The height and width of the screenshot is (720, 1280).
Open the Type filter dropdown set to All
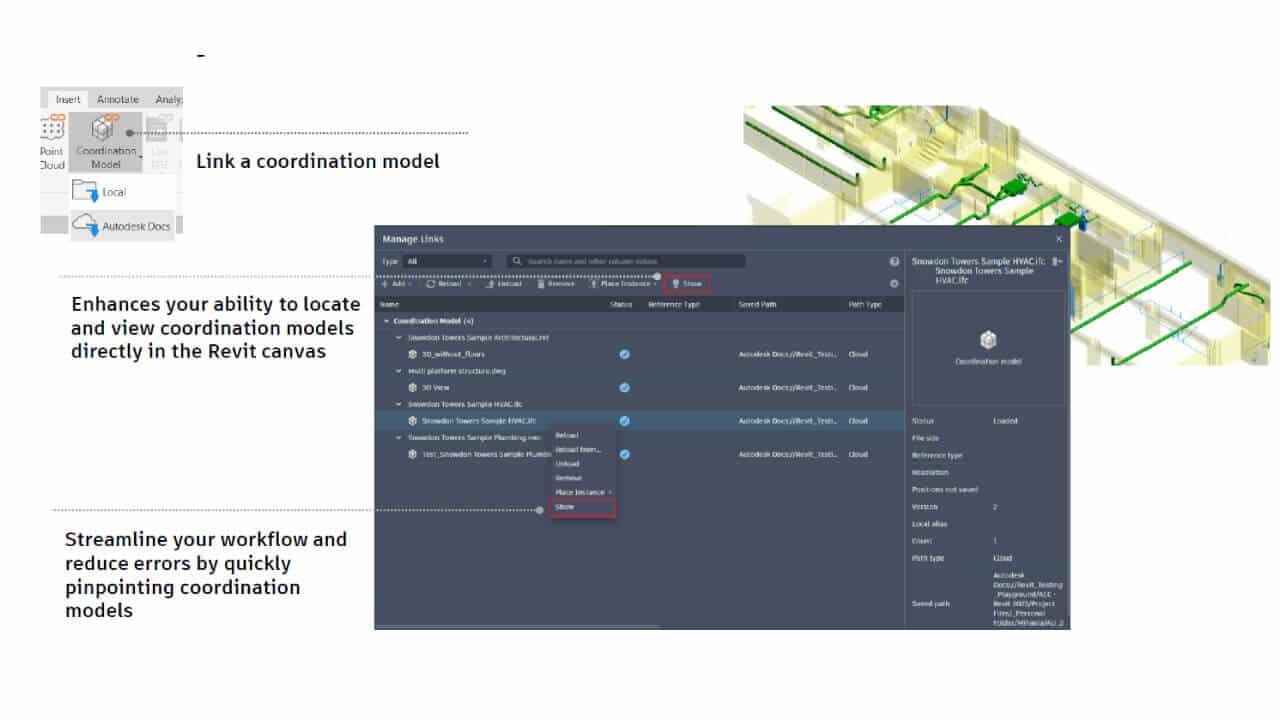[x=446, y=261]
